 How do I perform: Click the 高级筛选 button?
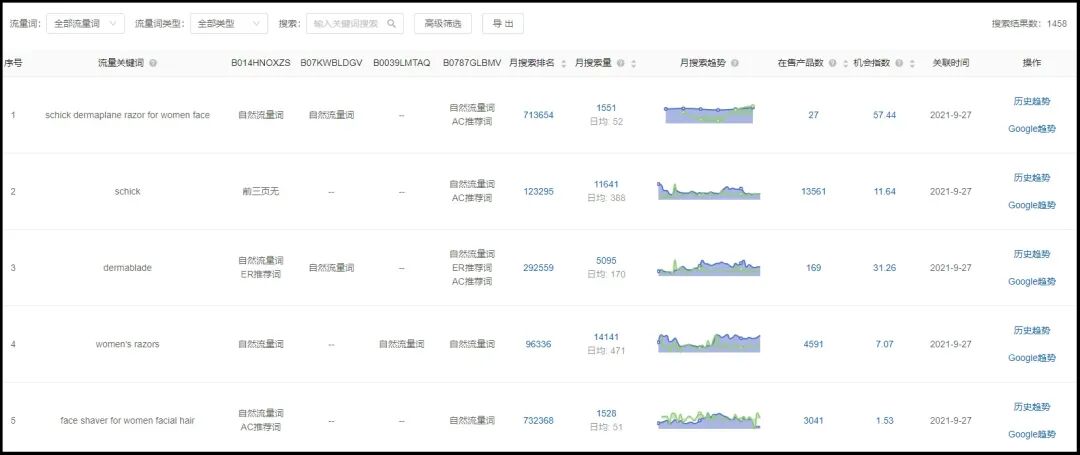(x=442, y=23)
